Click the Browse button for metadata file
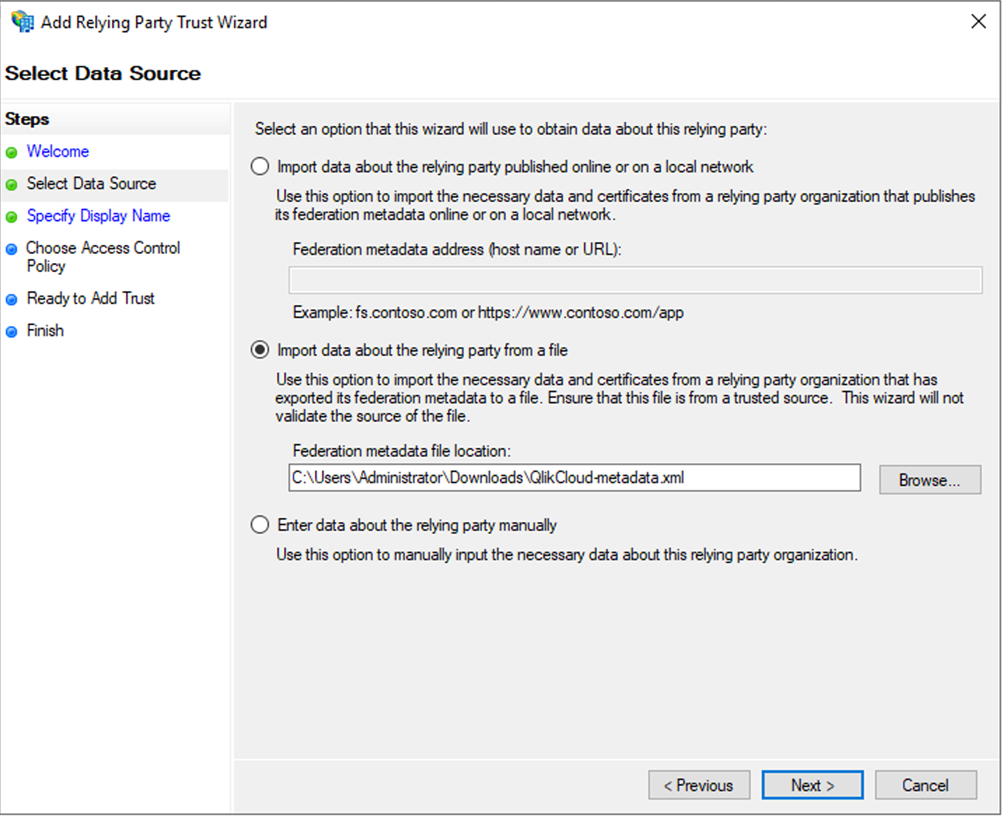The width and height of the screenshot is (1004, 818). (x=929, y=479)
